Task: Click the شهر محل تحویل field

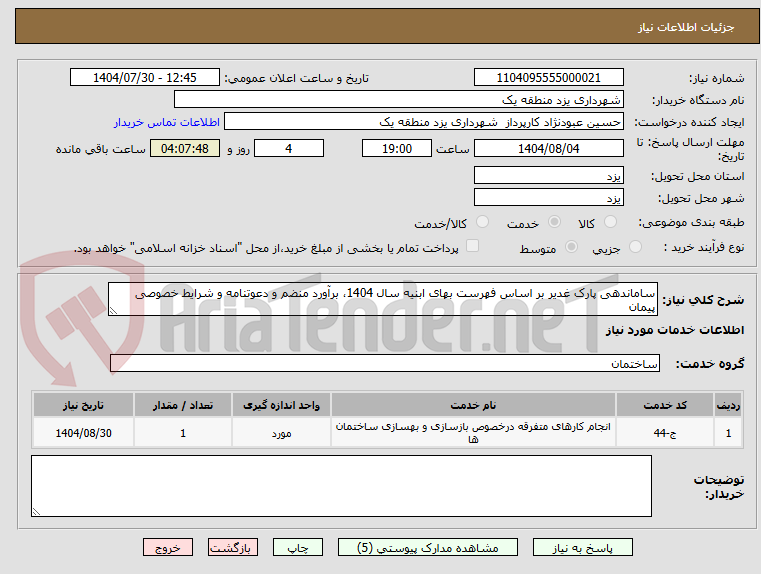Action: pos(548,197)
